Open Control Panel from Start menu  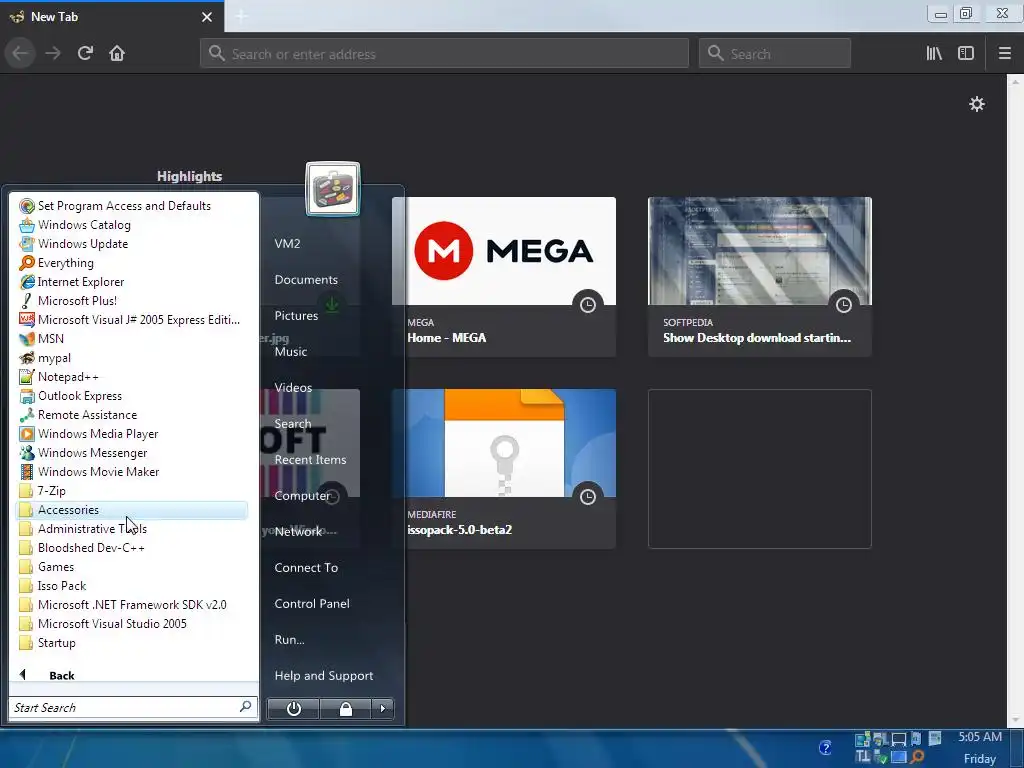click(312, 603)
